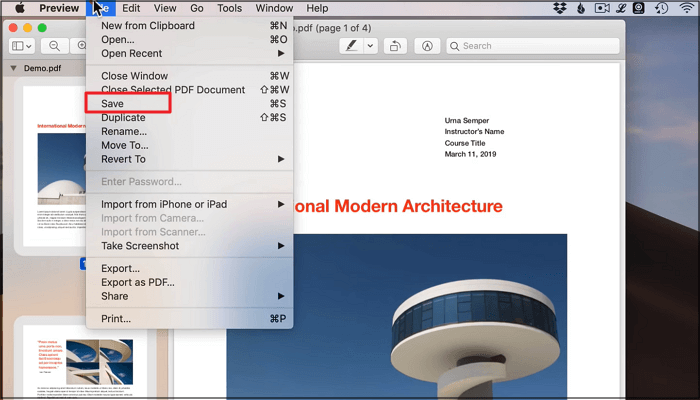Image resolution: width=700 pixels, height=400 pixels.
Task: Click the 'Course Title' text
Action: click(465, 143)
